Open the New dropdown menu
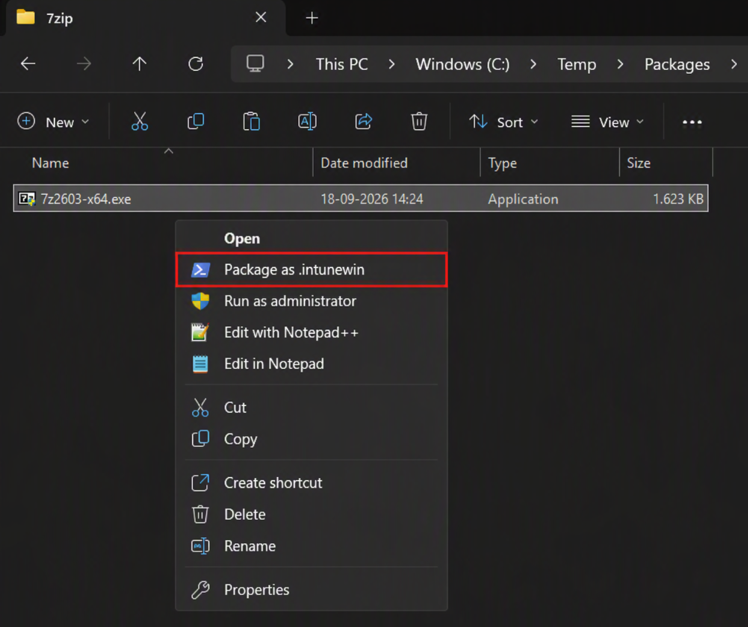748x627 pixels. click(x=53, y=122)
